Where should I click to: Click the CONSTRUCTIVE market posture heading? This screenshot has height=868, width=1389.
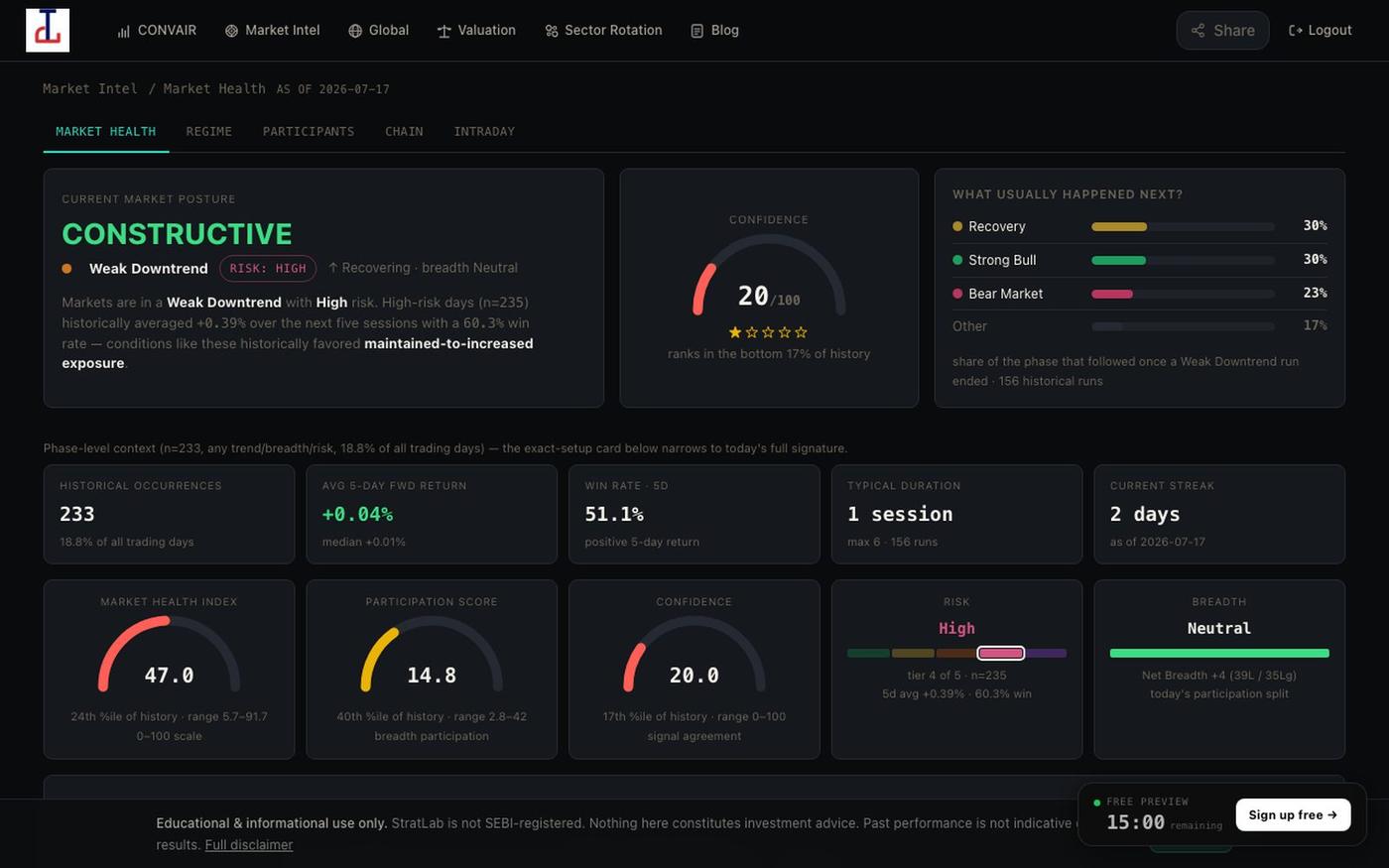177,234
